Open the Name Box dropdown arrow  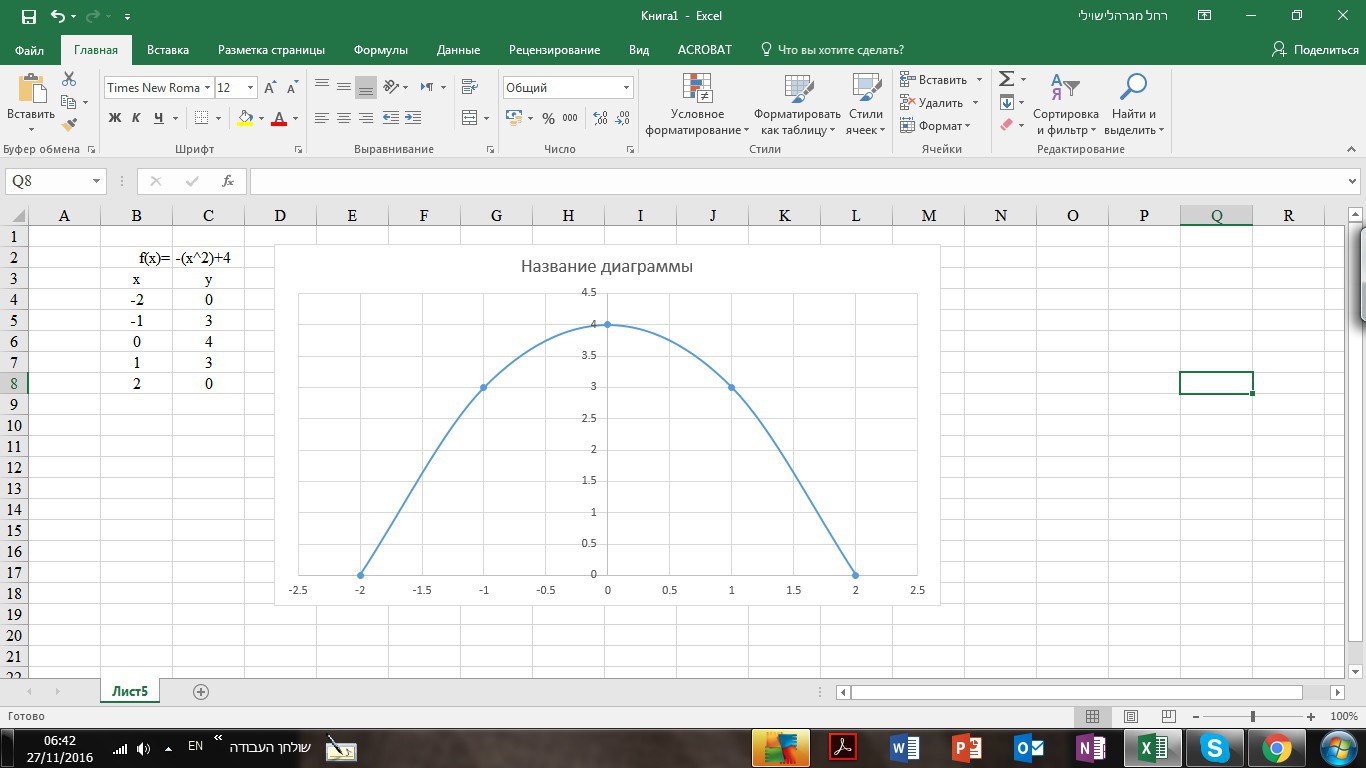point(97,181)
